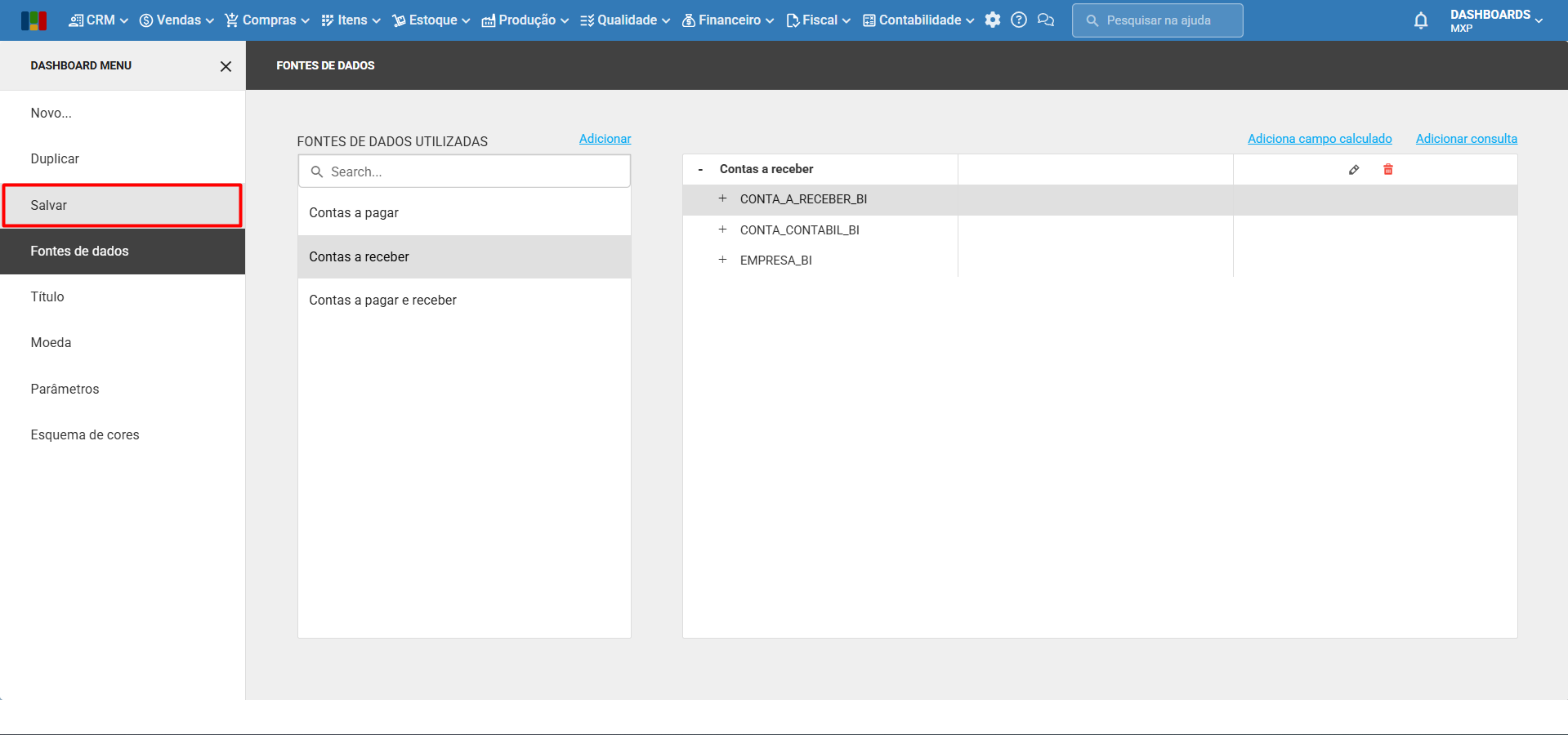The image size is (1568, 735).
Task: Focus the data sources Search field
Action: click(464, 171)
